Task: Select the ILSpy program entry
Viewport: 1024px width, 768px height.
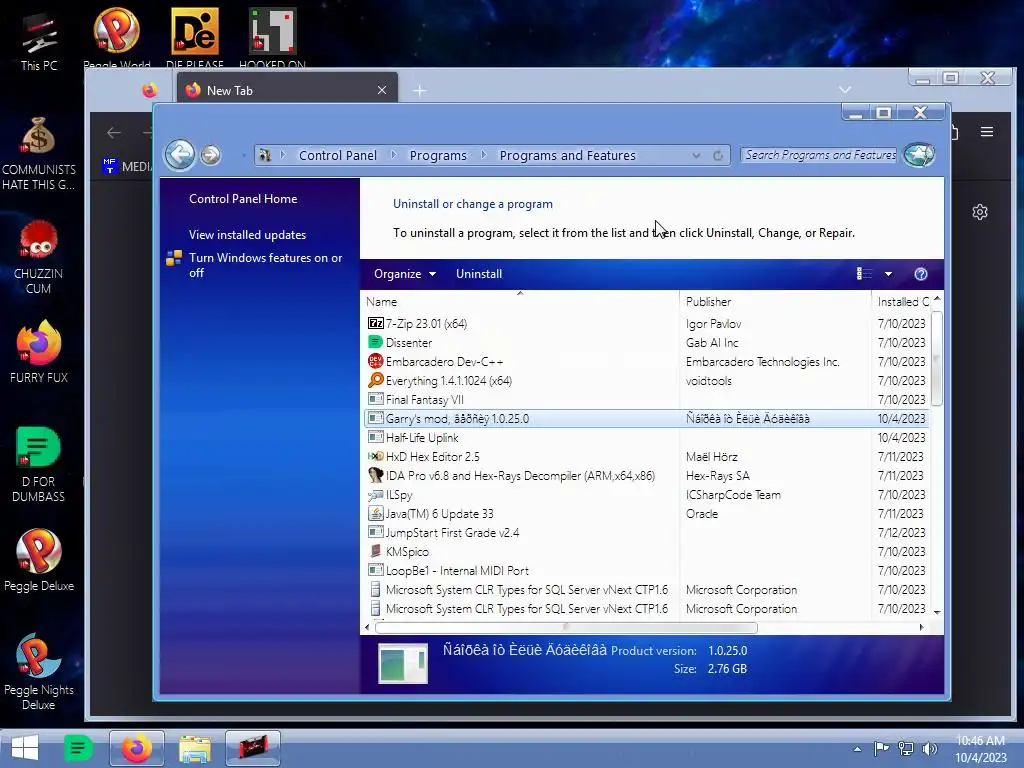Action: tap(647, 494)
